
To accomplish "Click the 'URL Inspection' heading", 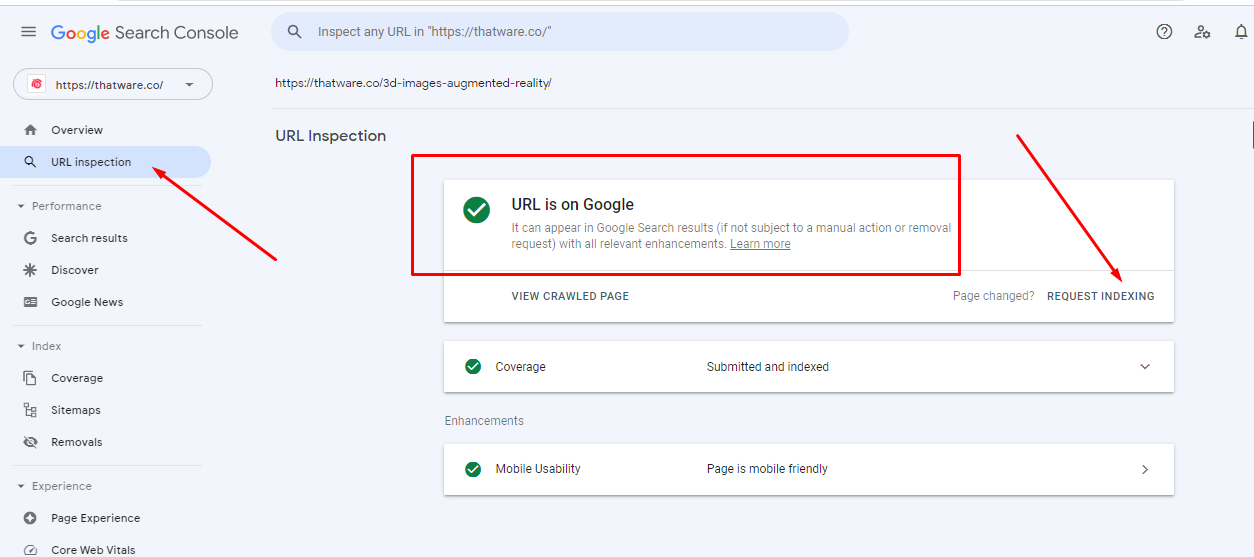I will [331, 136].
